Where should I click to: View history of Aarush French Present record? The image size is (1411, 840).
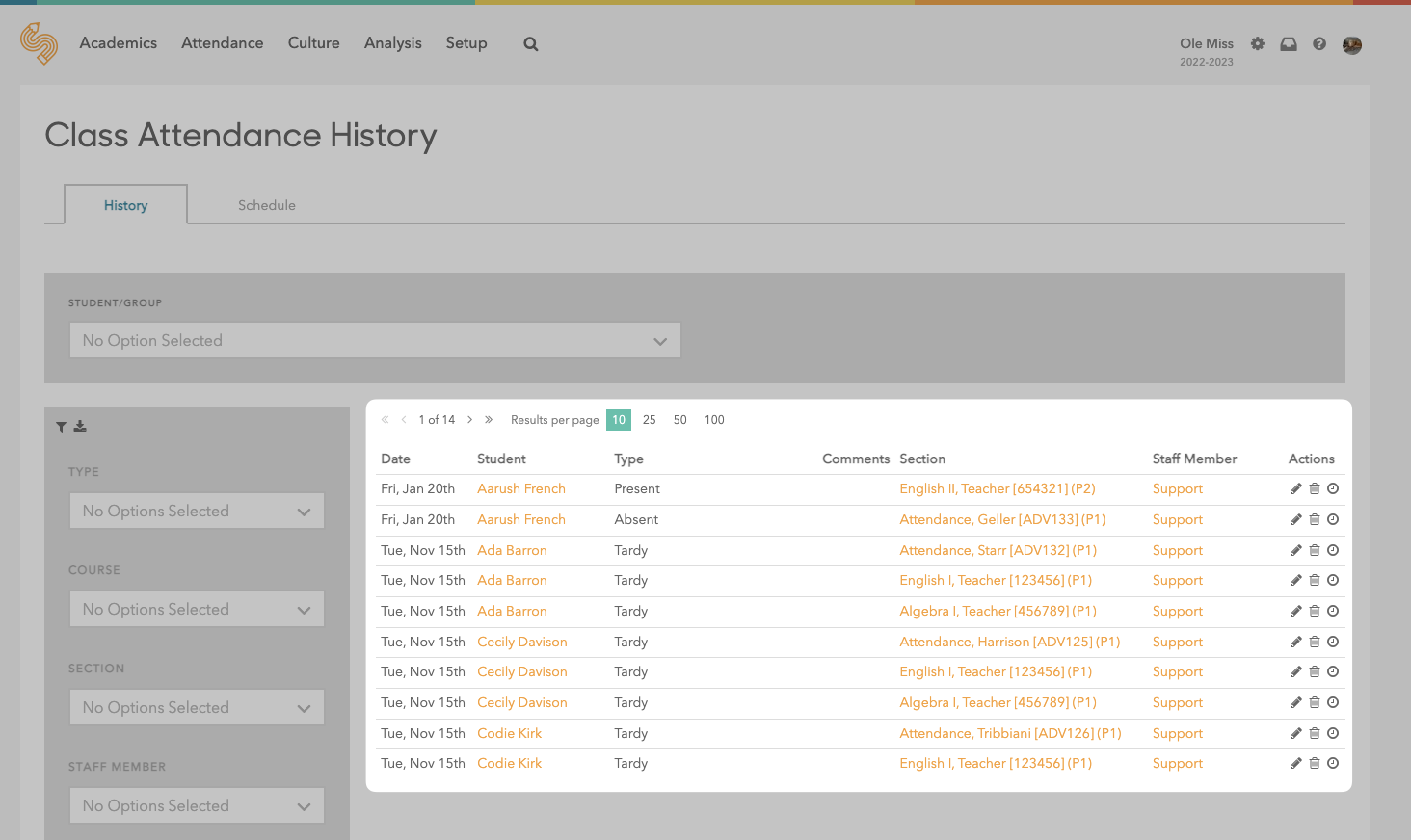[1333, 488]
